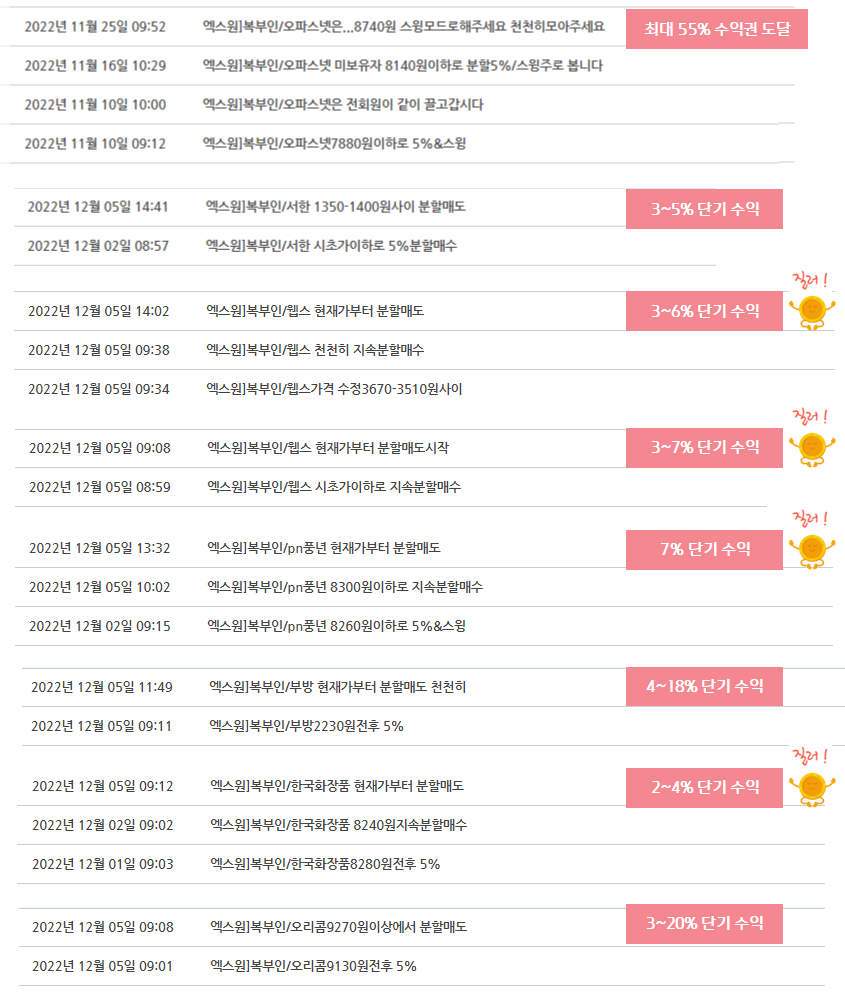Click the 4~18% 단기 수익 badge
This screenshot has height=992, width=845.
[x=704, y=686]
